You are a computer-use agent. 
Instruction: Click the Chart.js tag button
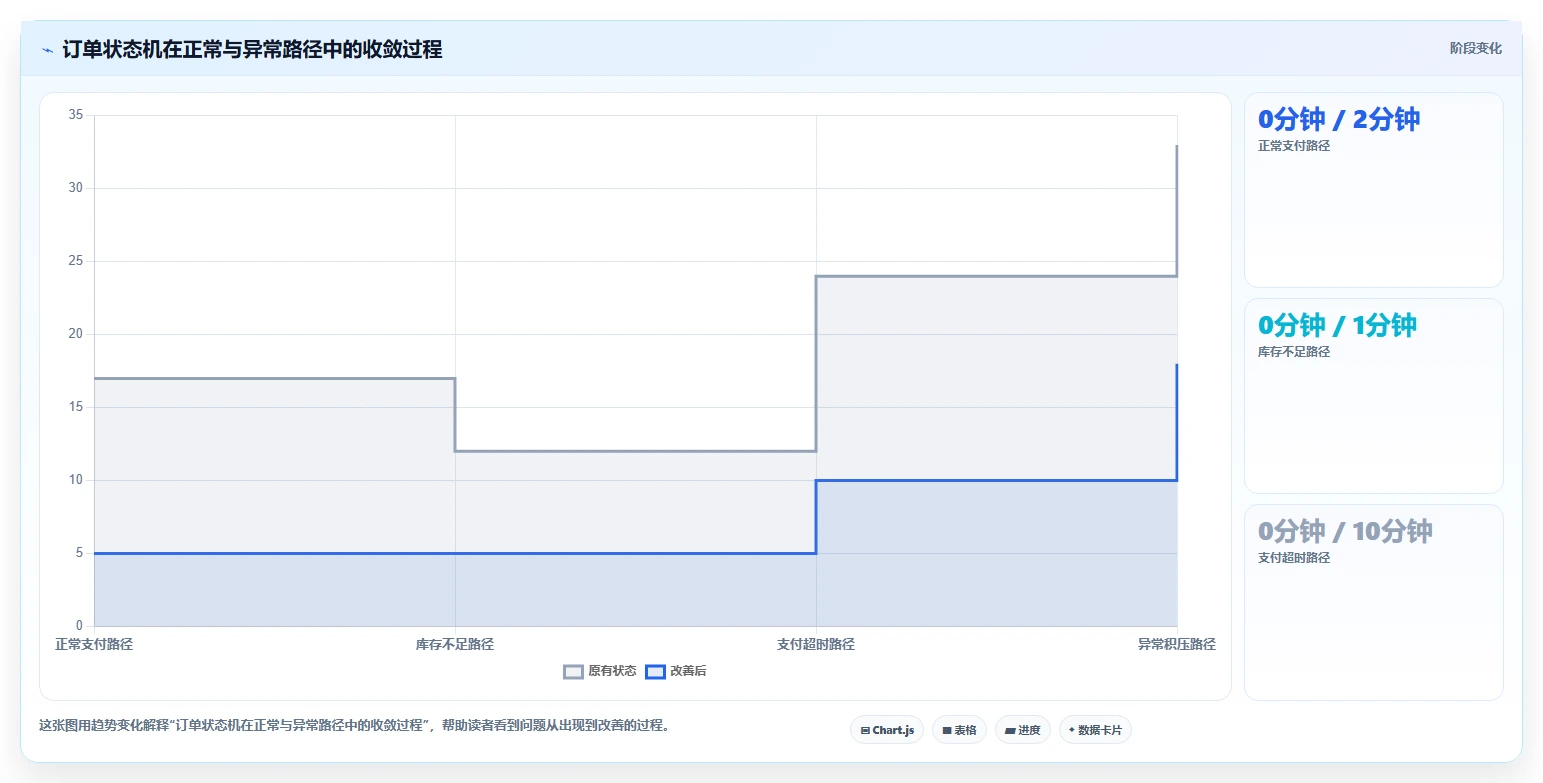click(887, 730)
